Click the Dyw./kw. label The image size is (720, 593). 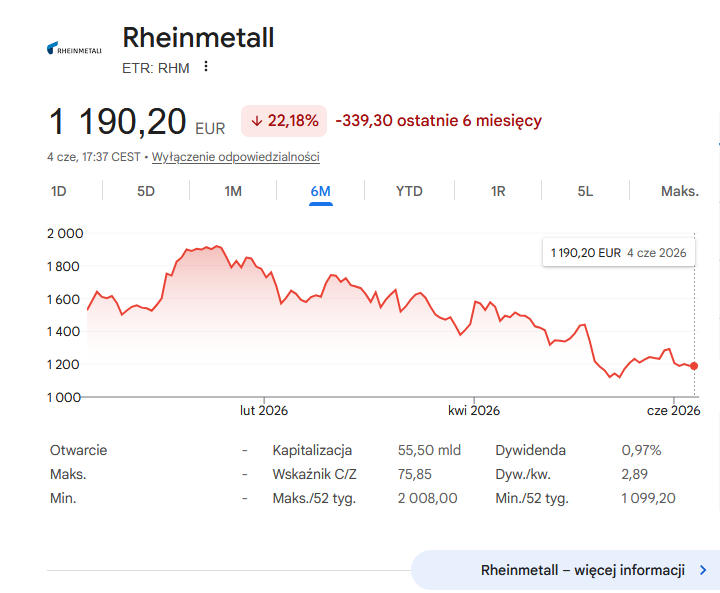523,474
